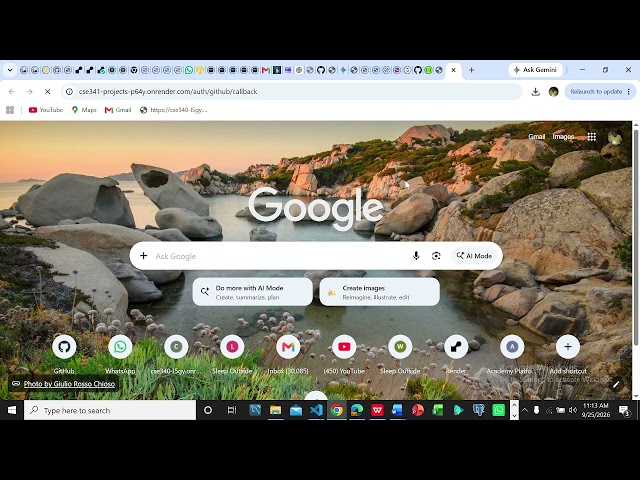Screen dimensions: 640x480
Task: Open Chrome's three-dot menu
Action: [x=629, y=91]
